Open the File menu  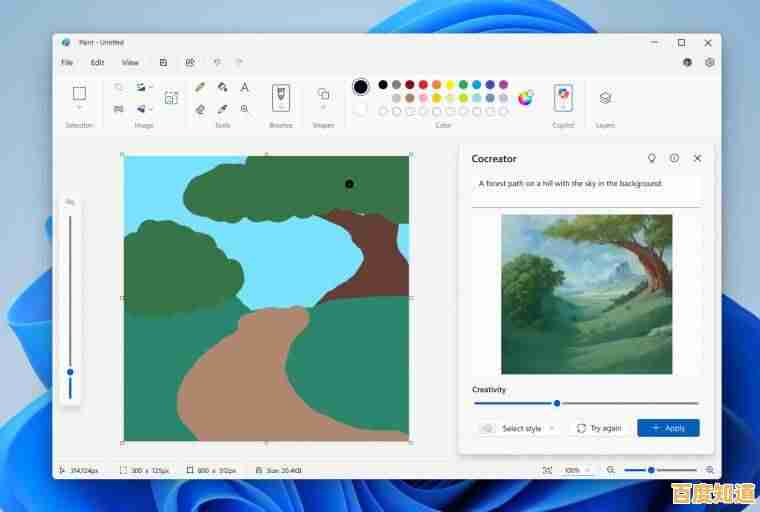pyautogui.click(x=67, y=62)
